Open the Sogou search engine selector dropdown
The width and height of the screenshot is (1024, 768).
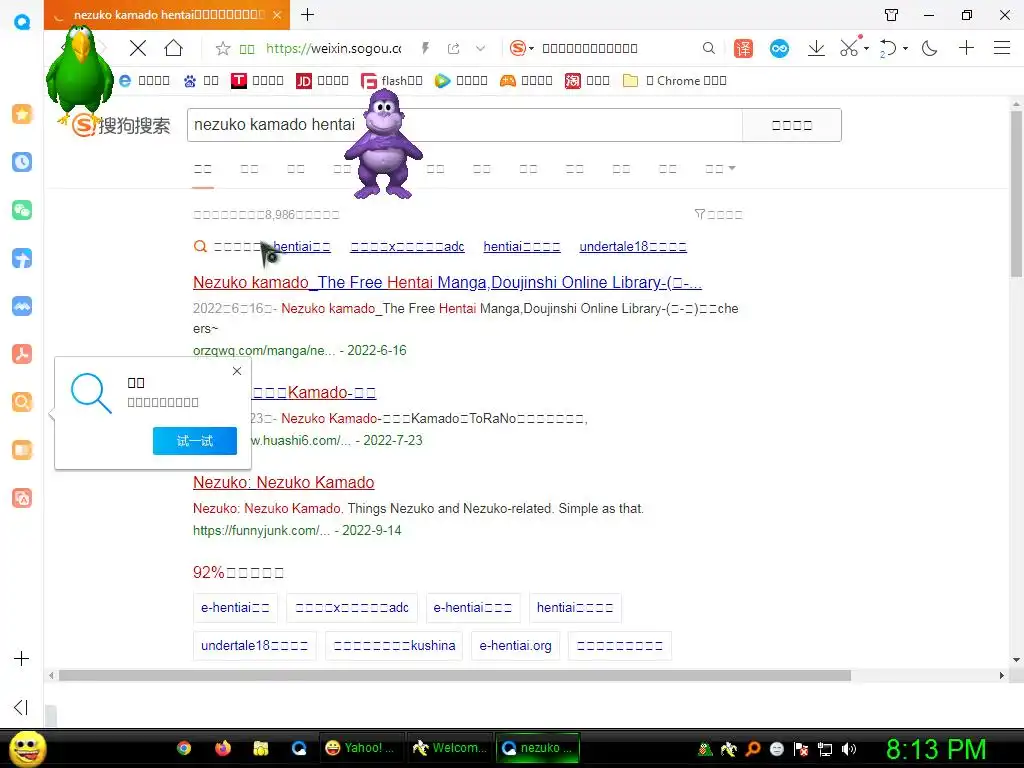pos(522,48)
